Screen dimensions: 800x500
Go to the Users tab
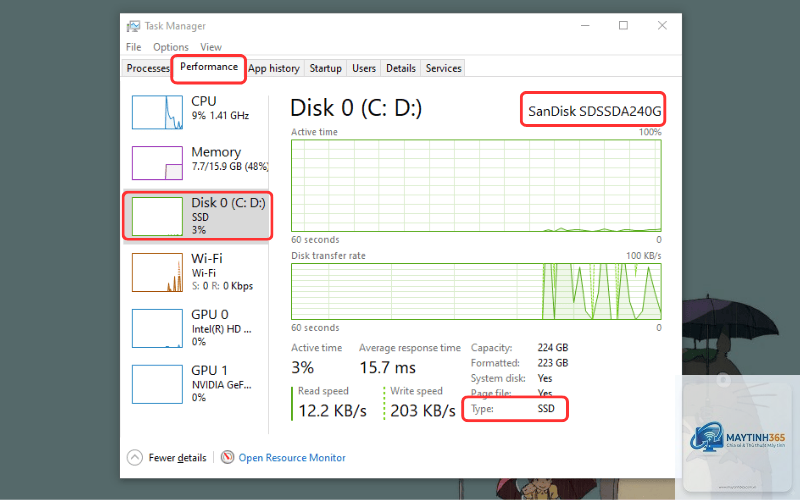tap(364, 68)
